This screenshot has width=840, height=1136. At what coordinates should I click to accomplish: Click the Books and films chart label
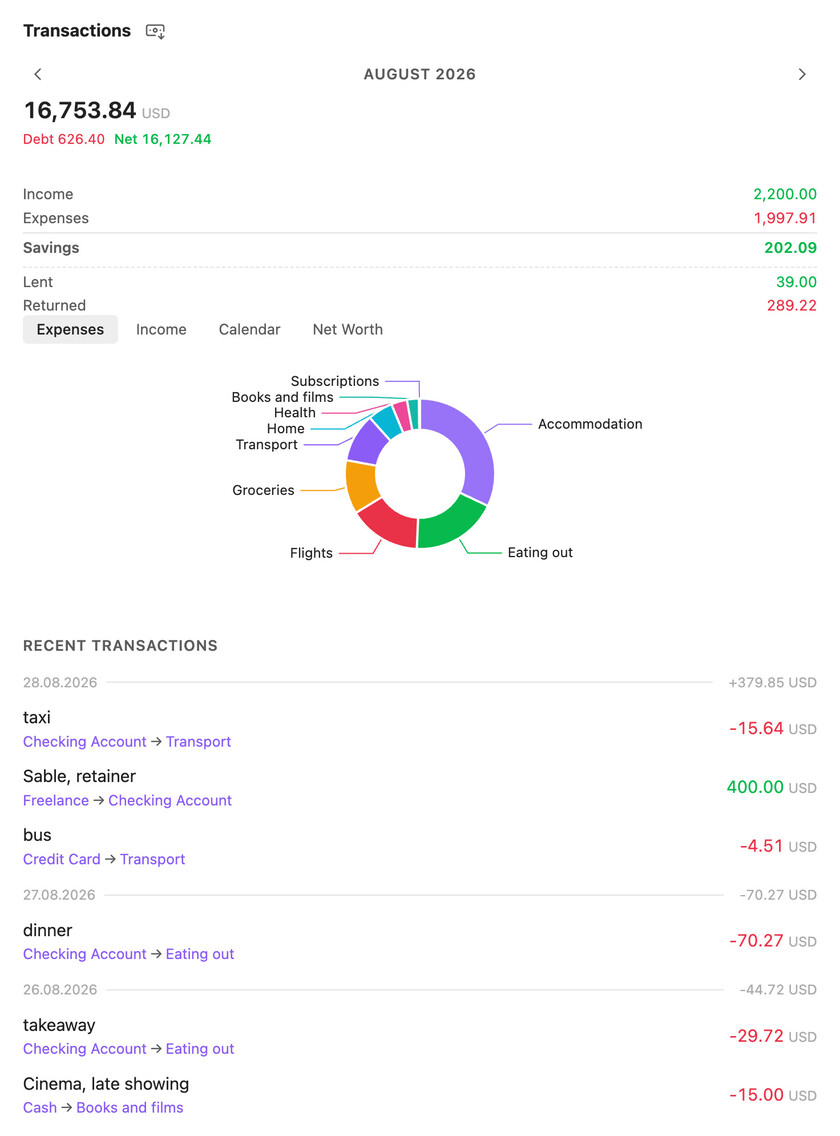(x=283, y=397)
